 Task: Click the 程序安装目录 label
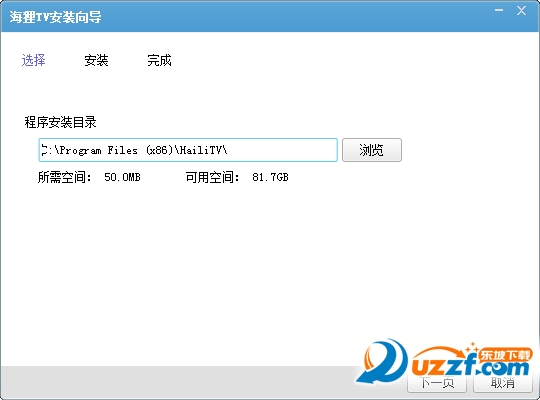[60, 122]
